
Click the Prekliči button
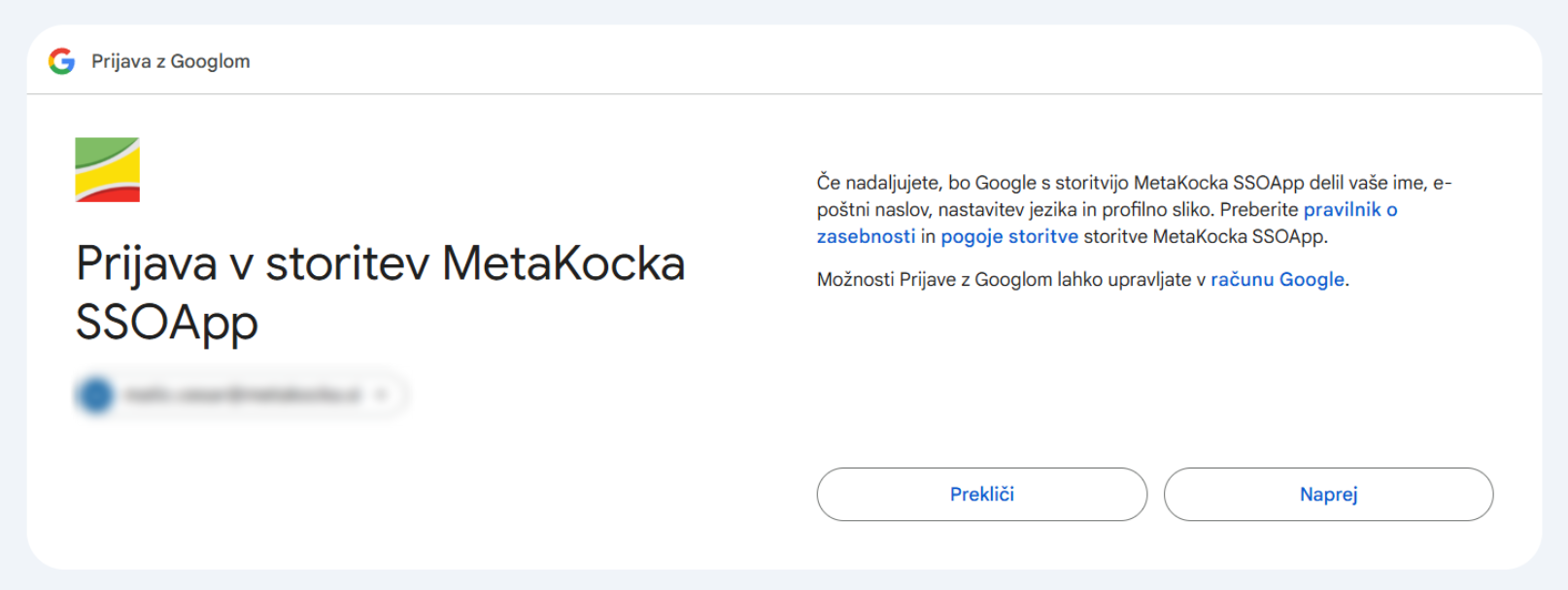(981, 494)
